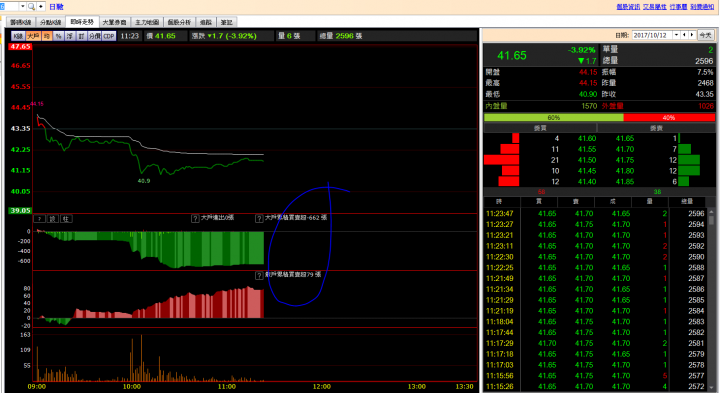Click the 40.9 low label on chart
Image resolution: width=720 pixels, height=393 pixels.
point(144,181)
